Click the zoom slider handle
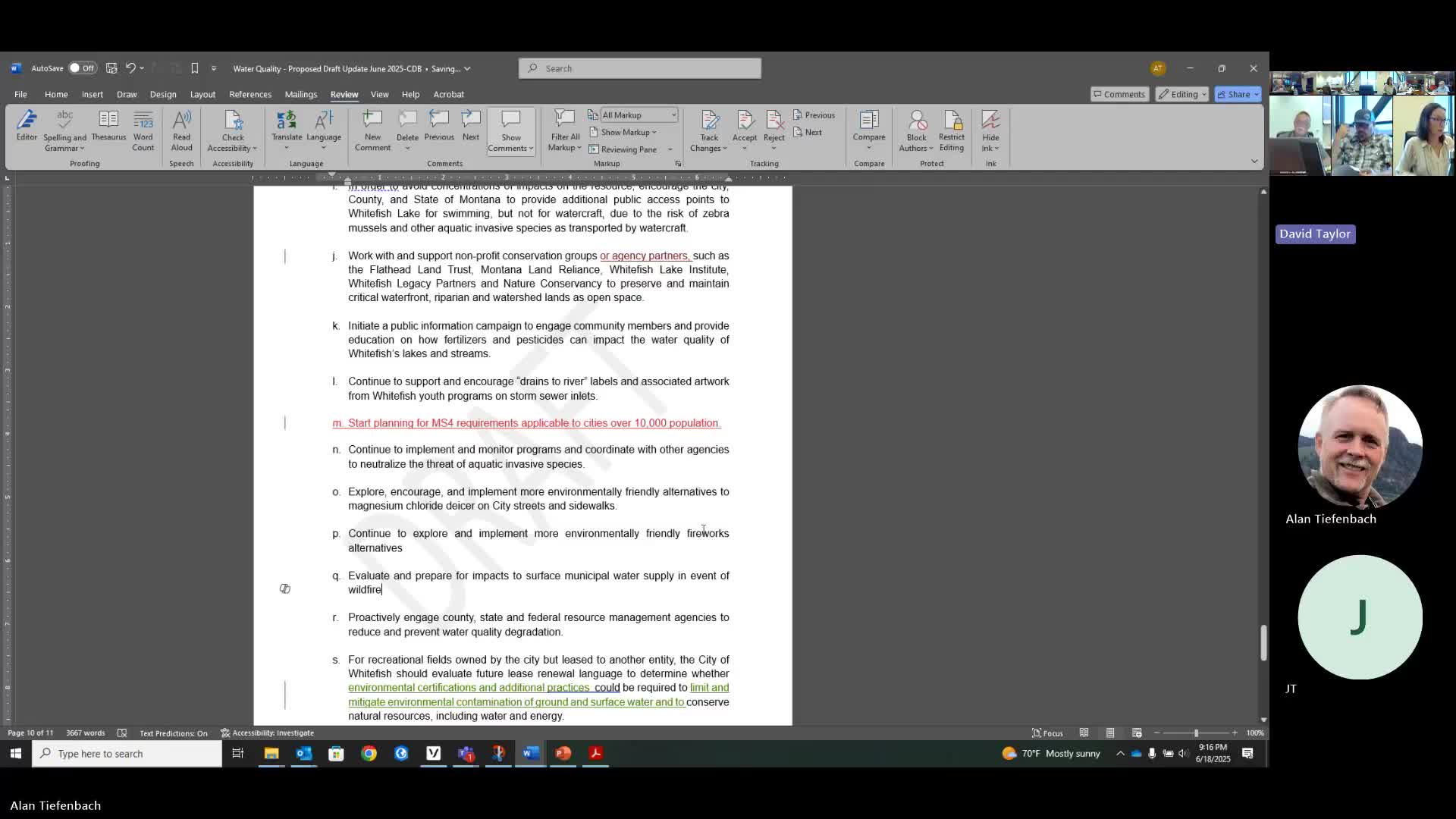This screenshot has width=1456, height=819. [1196, 733]
